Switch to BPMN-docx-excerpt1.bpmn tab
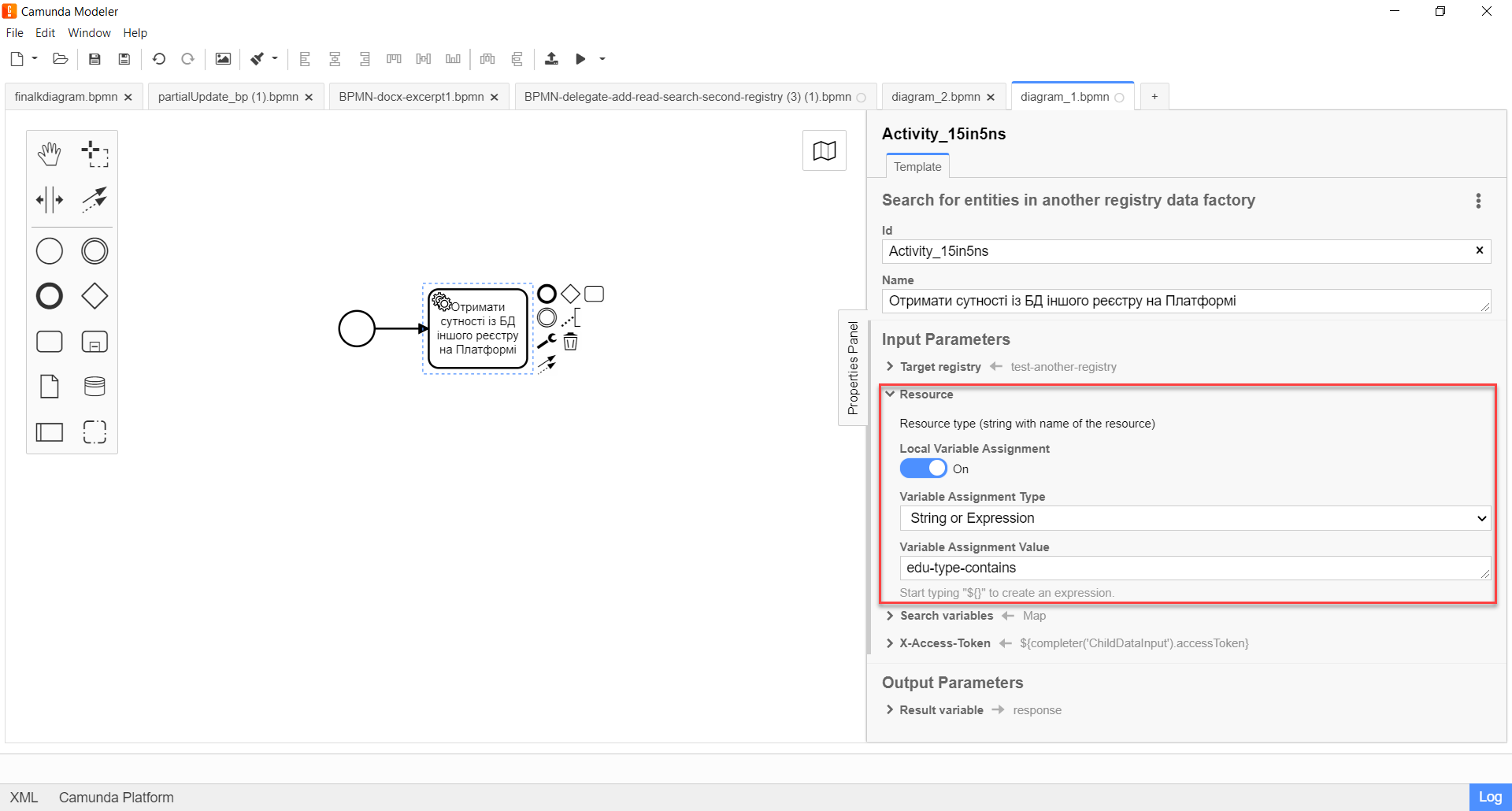1512x811 pixels. [411, 97]
